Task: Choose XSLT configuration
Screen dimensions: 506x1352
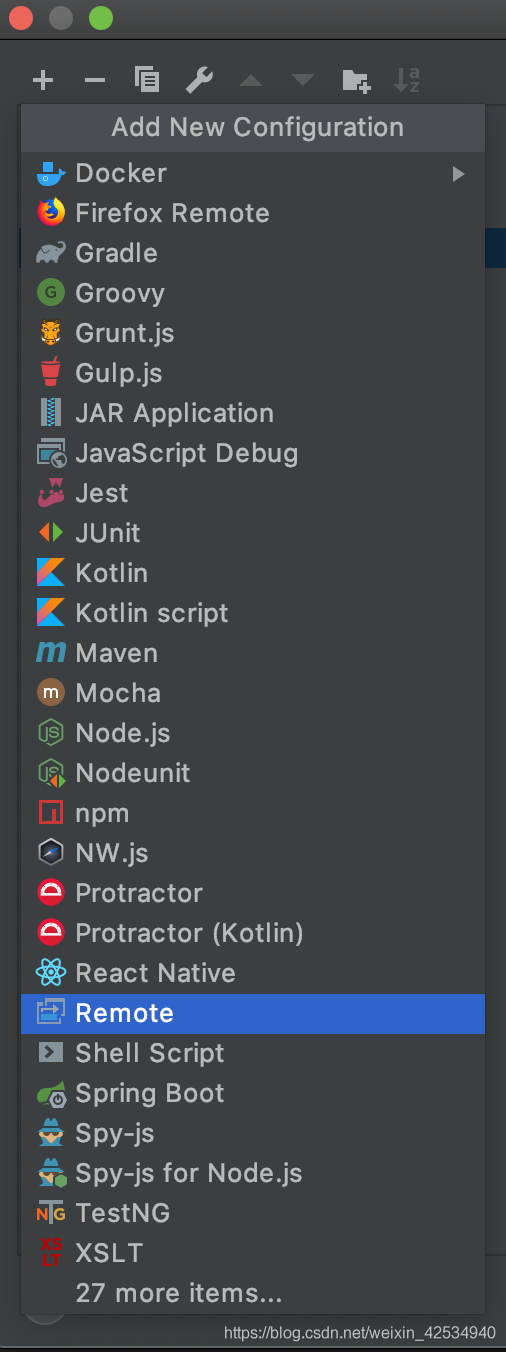Action: pyautogui.click(x=253, y=1253)
